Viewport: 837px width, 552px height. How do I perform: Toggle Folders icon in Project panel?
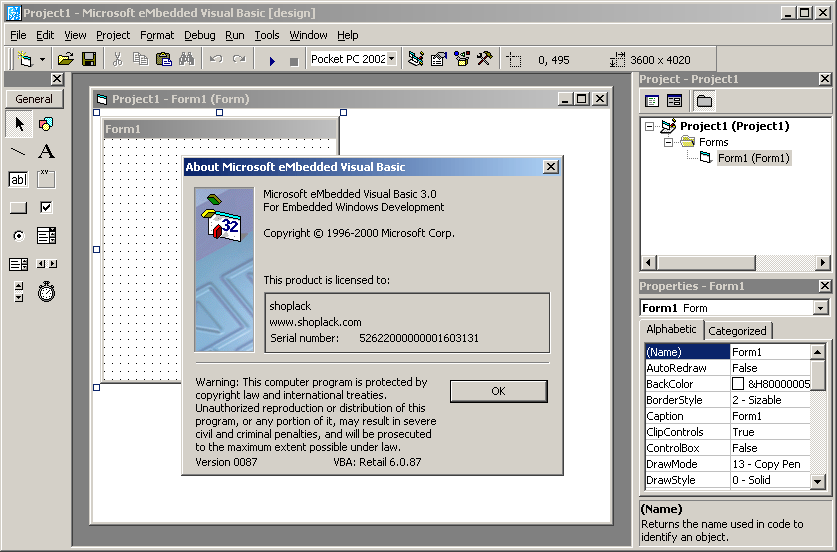704,100
